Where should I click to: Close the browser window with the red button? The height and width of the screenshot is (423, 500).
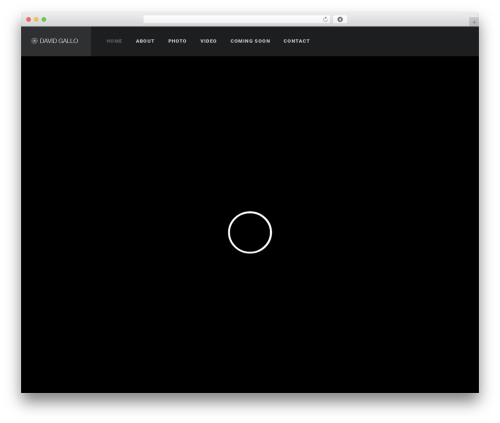click(x=29, y=19)
